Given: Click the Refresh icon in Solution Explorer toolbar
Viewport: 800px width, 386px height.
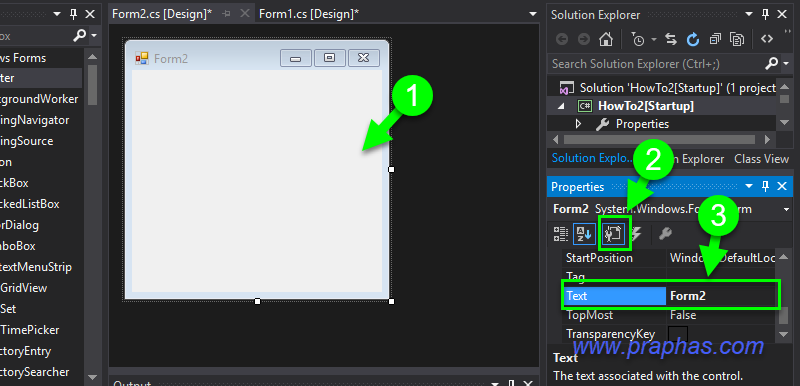Looking at the screenshot, I should point(693,39).
